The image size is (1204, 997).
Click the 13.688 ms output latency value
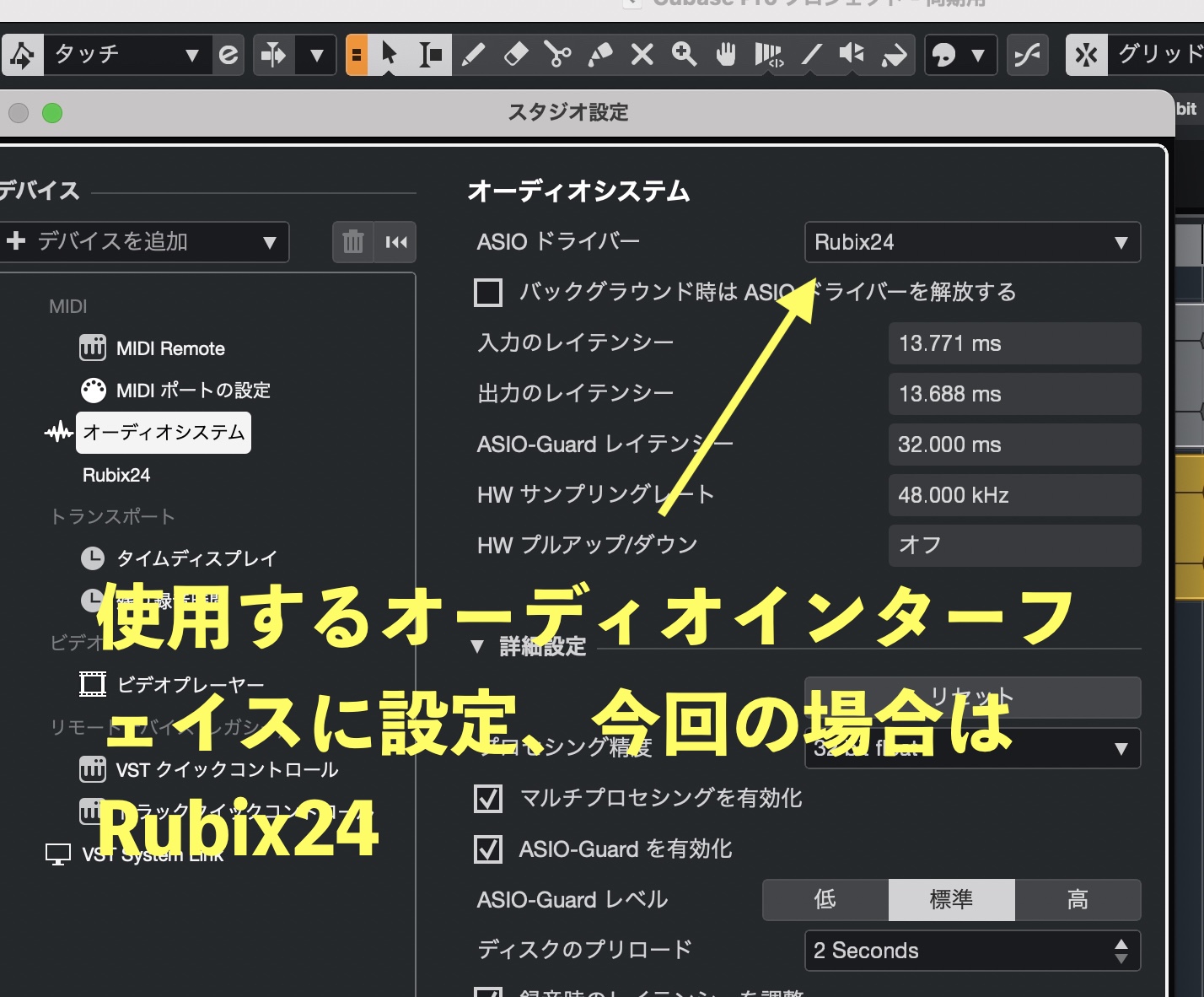click(1014, 394)
